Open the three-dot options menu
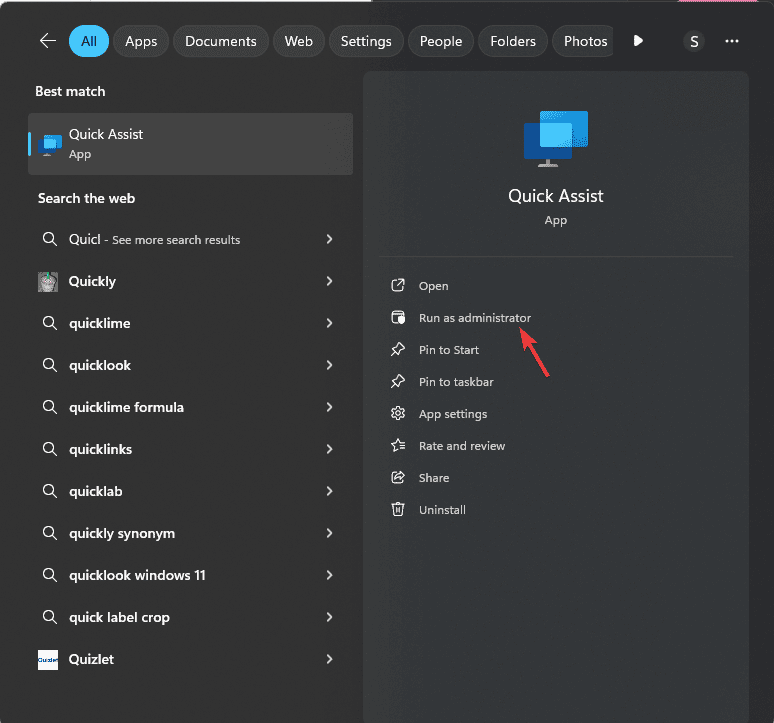Screen dimensions: 774x723 tap(732, 41)
